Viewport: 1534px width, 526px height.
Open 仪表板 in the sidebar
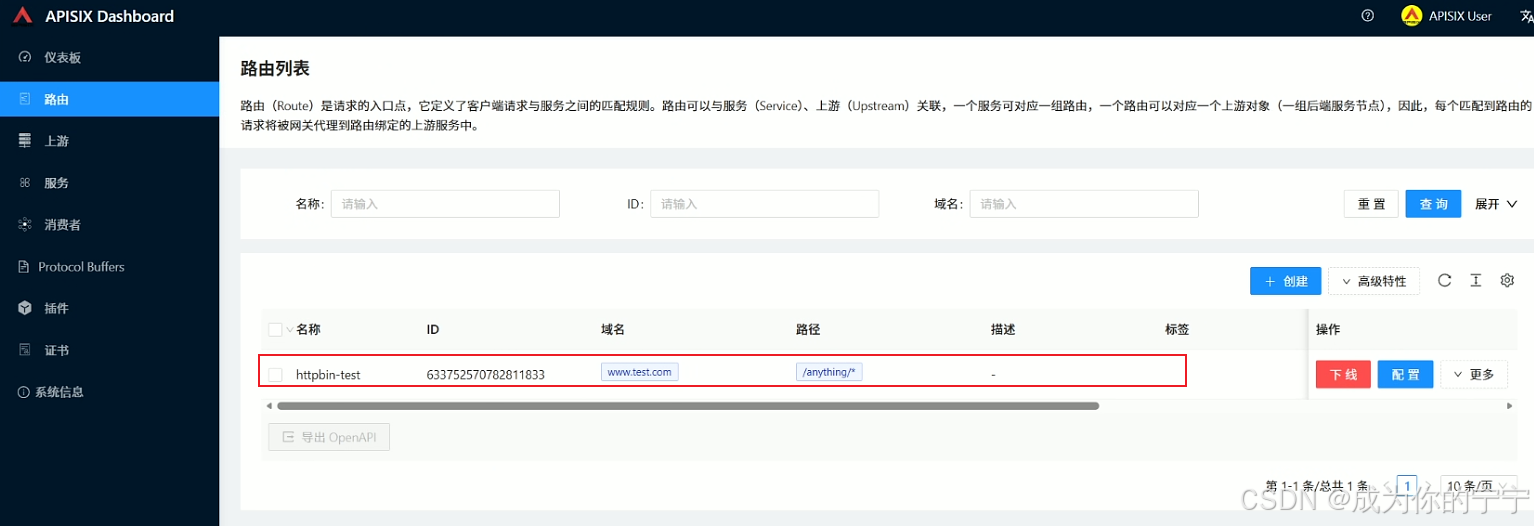109,58
